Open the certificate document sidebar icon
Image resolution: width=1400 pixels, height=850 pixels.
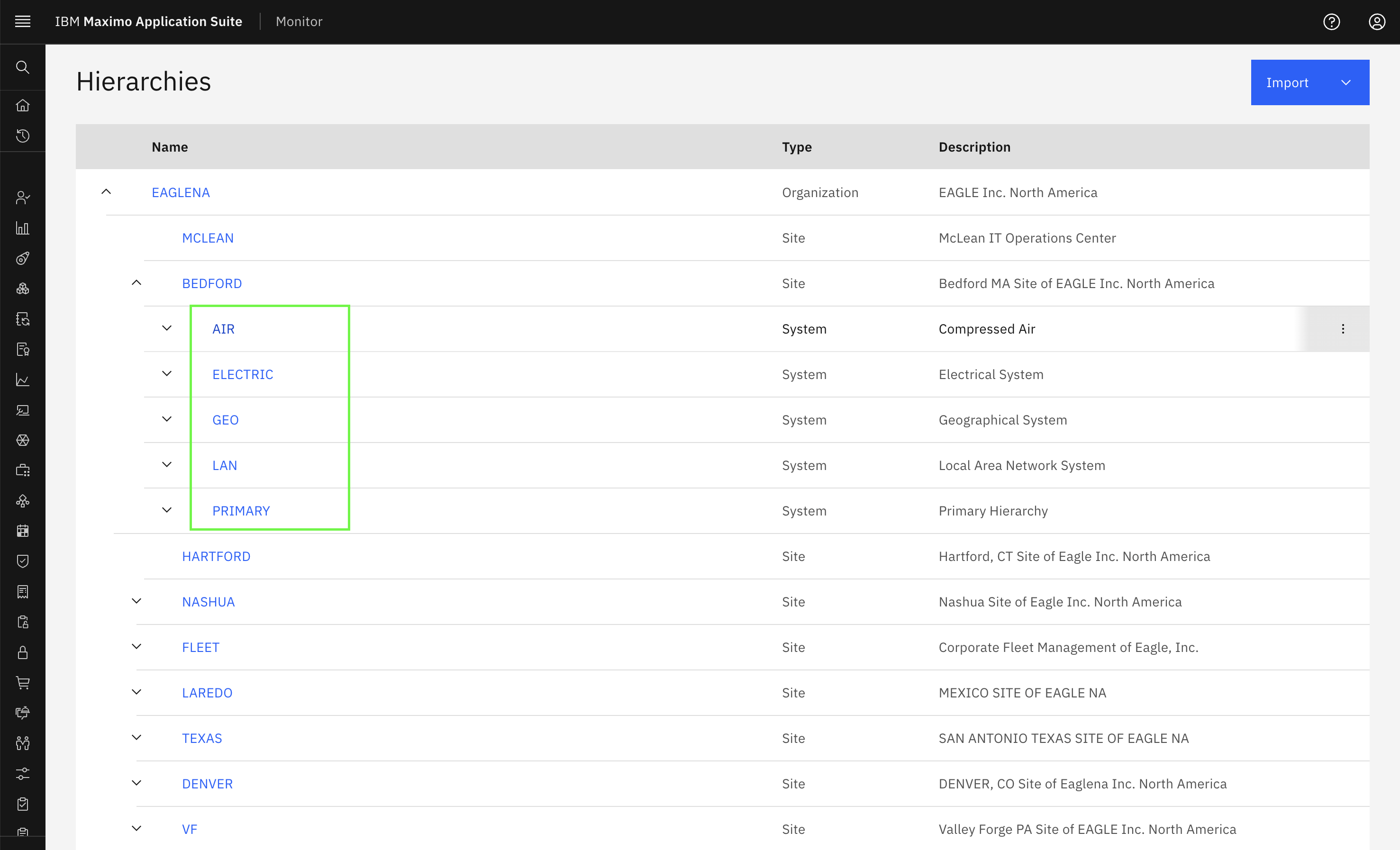pos(23,350)
